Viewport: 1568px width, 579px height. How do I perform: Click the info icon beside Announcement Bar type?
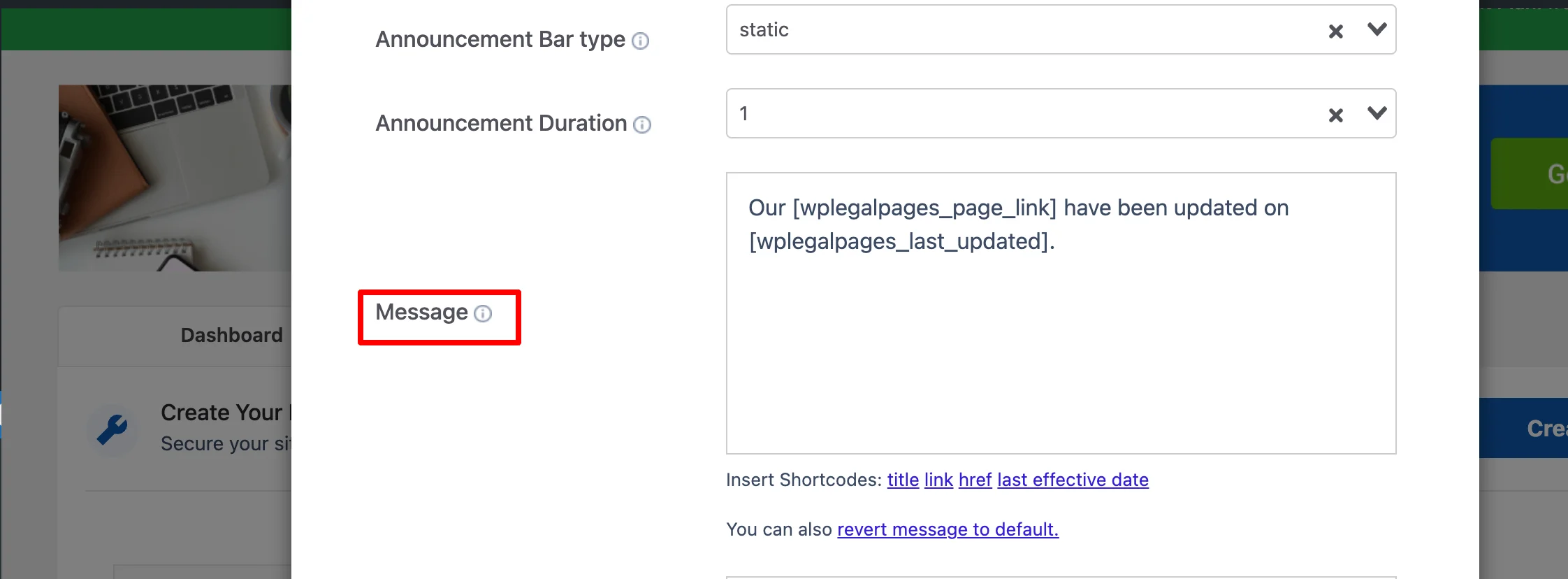tap(640, 41)
